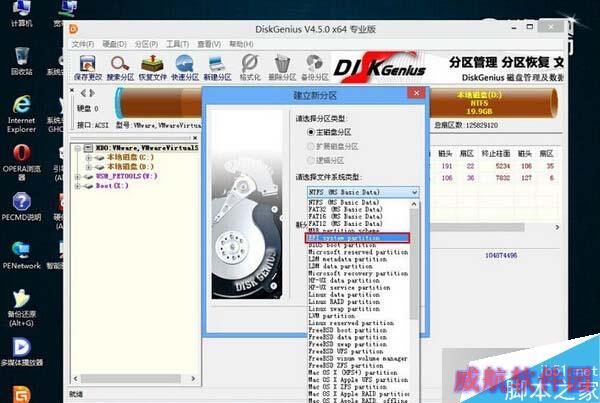Select USB_PETOOLS(W:) in the disk tree
This screenshot has height=403, width=600.
tap(126, 176)
